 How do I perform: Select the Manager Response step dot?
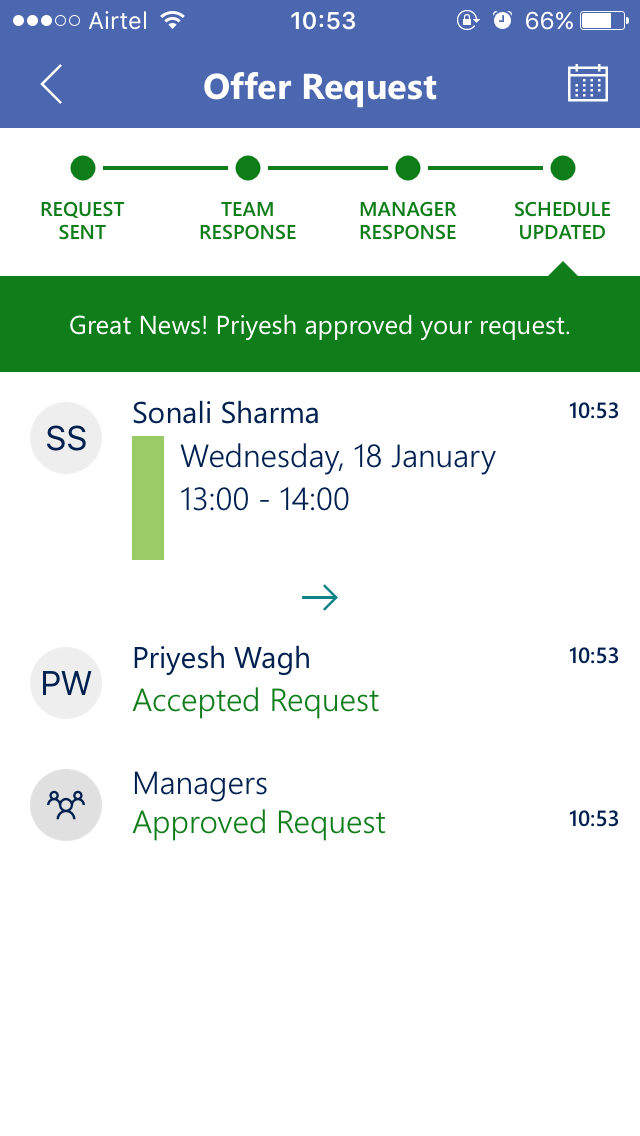407,168
